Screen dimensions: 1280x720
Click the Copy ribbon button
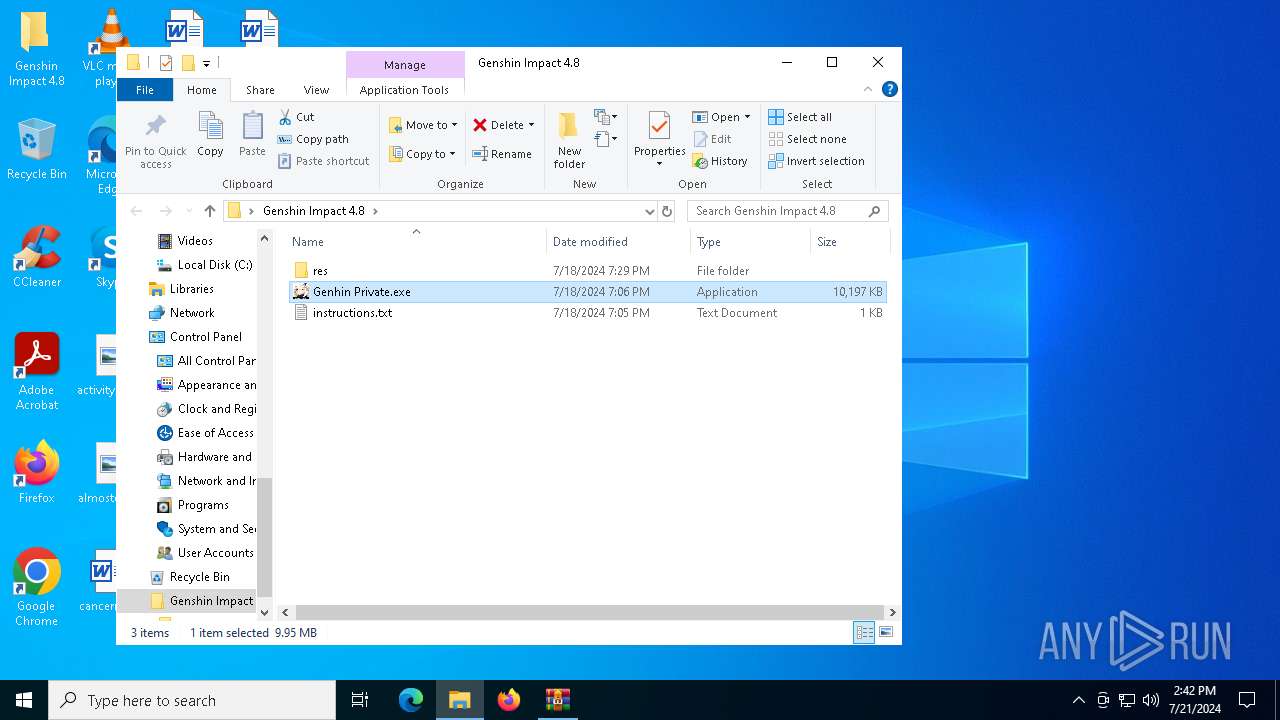210,135
